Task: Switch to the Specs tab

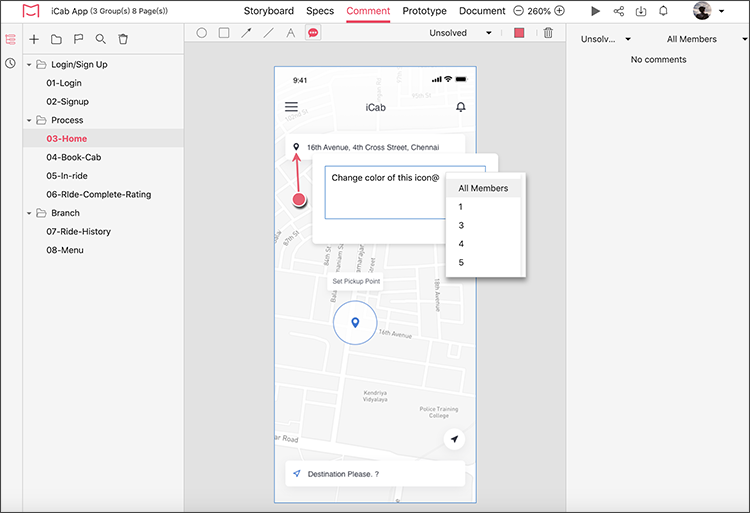Action: coord(320,11)
